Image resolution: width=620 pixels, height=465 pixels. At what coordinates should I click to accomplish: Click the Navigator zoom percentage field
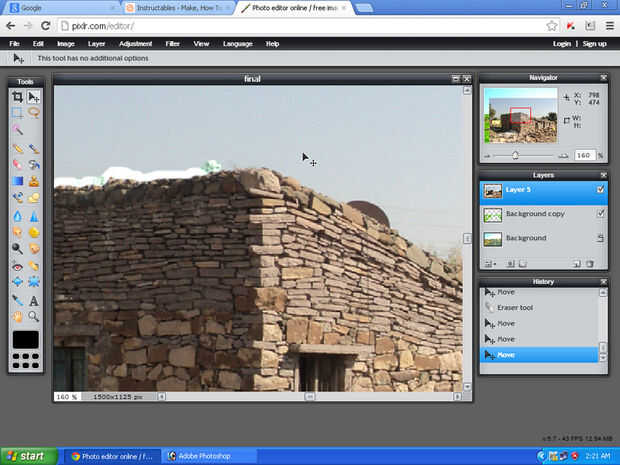584,155
